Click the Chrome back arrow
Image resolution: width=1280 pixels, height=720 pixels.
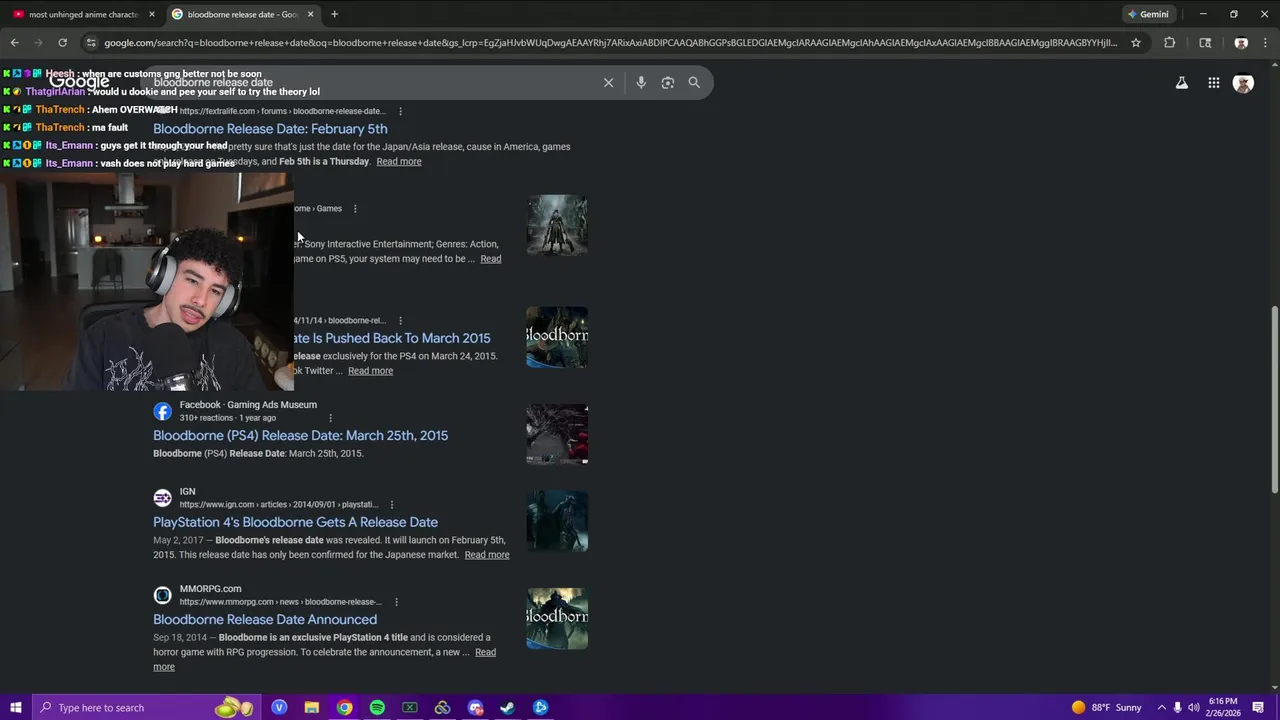14,43
